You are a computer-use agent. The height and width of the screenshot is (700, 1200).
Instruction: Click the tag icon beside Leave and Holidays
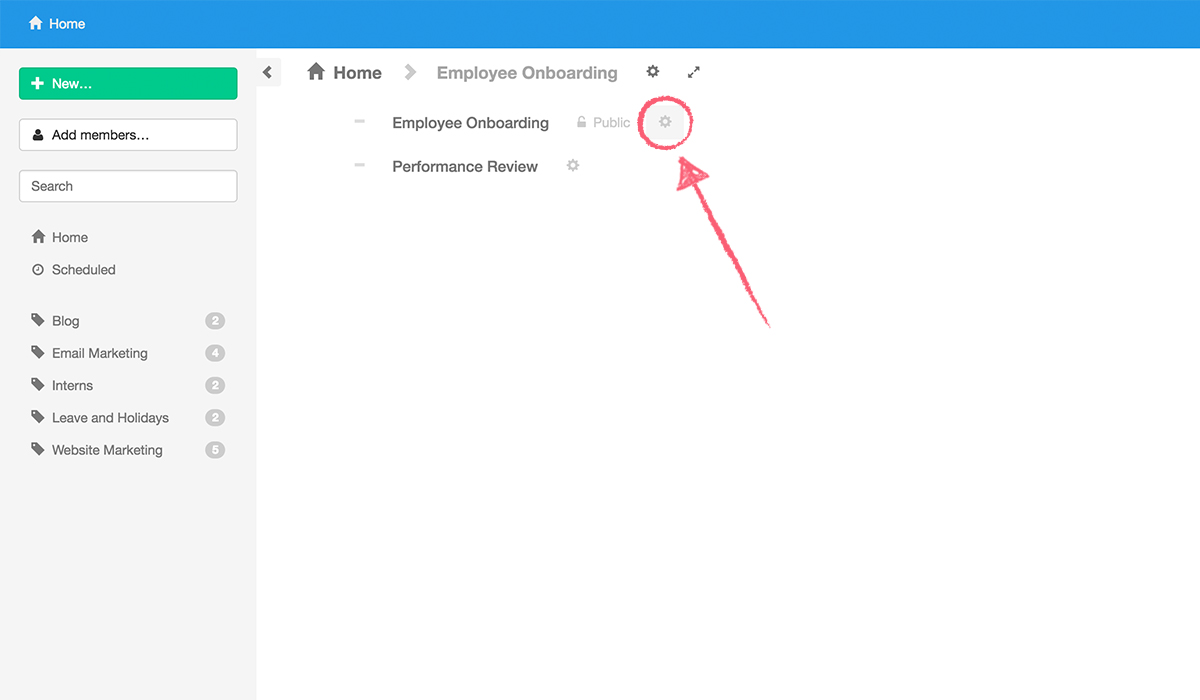(x=38, y=417)
